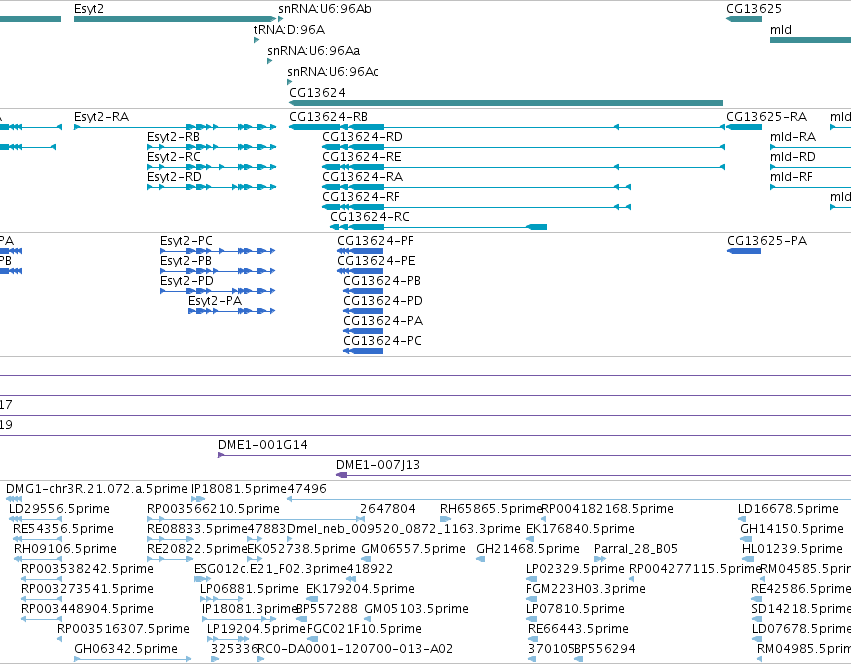This screenshot has width=851, height=664.
Task: Select EST LD29556.5prime
Action: [x=59, y=509]
